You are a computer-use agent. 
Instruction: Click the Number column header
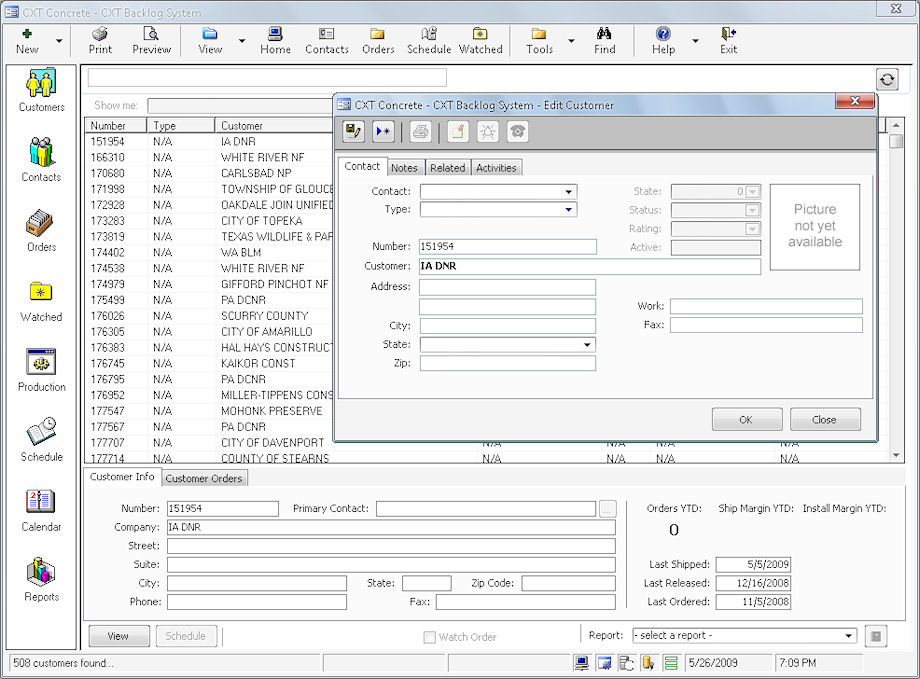click(x=116, y=126)
